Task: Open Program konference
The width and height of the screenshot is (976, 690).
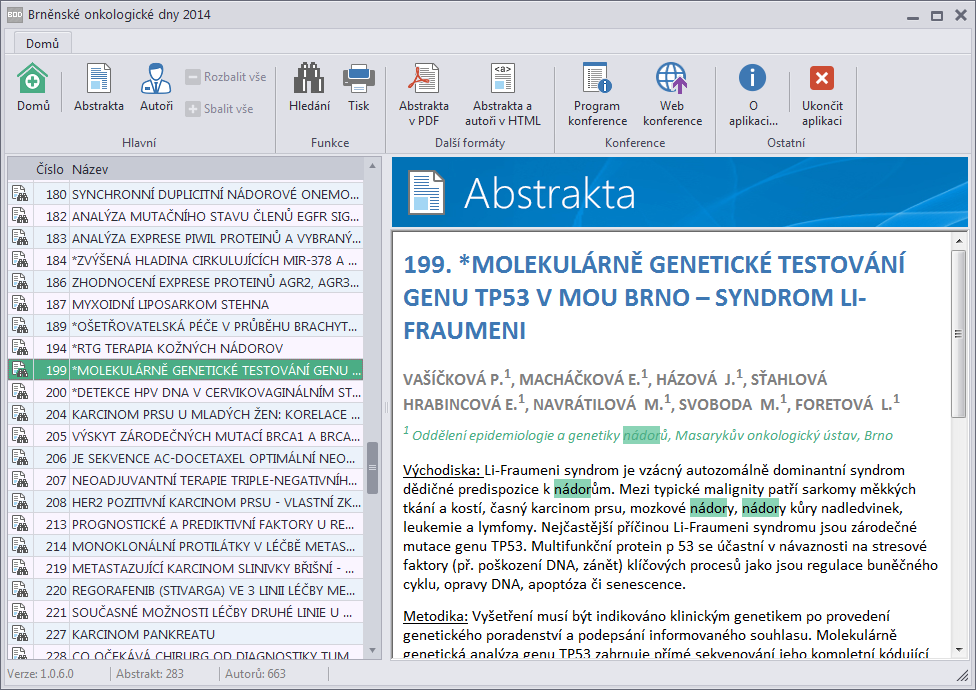Action: (x=597, y=95)
